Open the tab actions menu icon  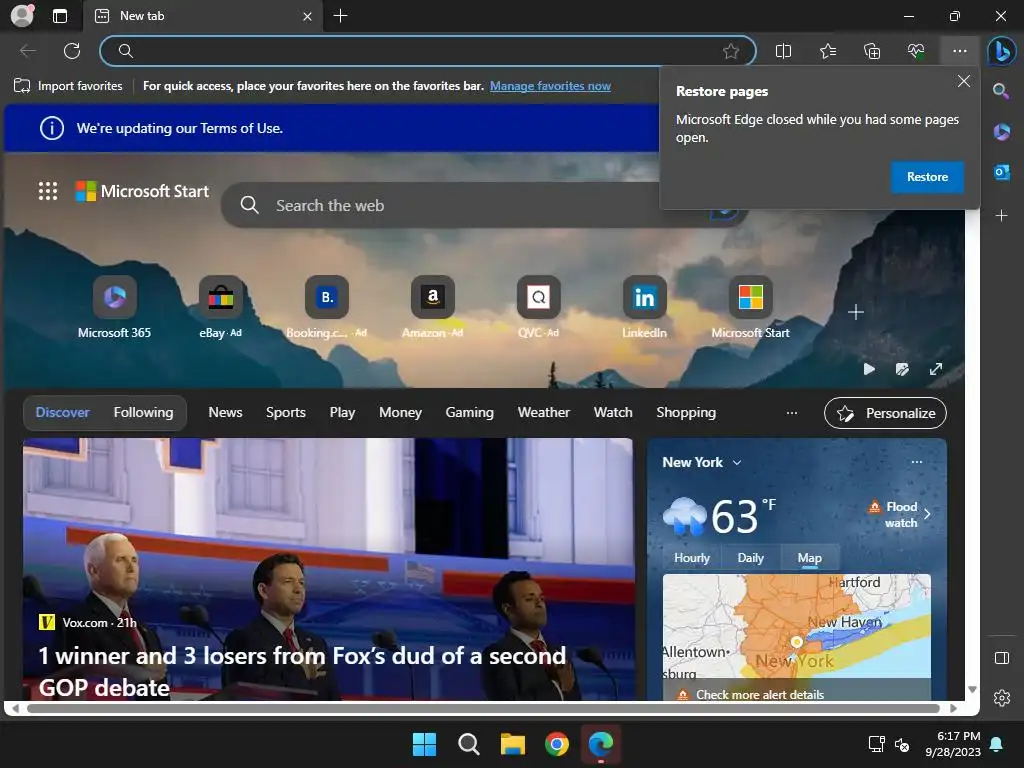coord(59,16)
